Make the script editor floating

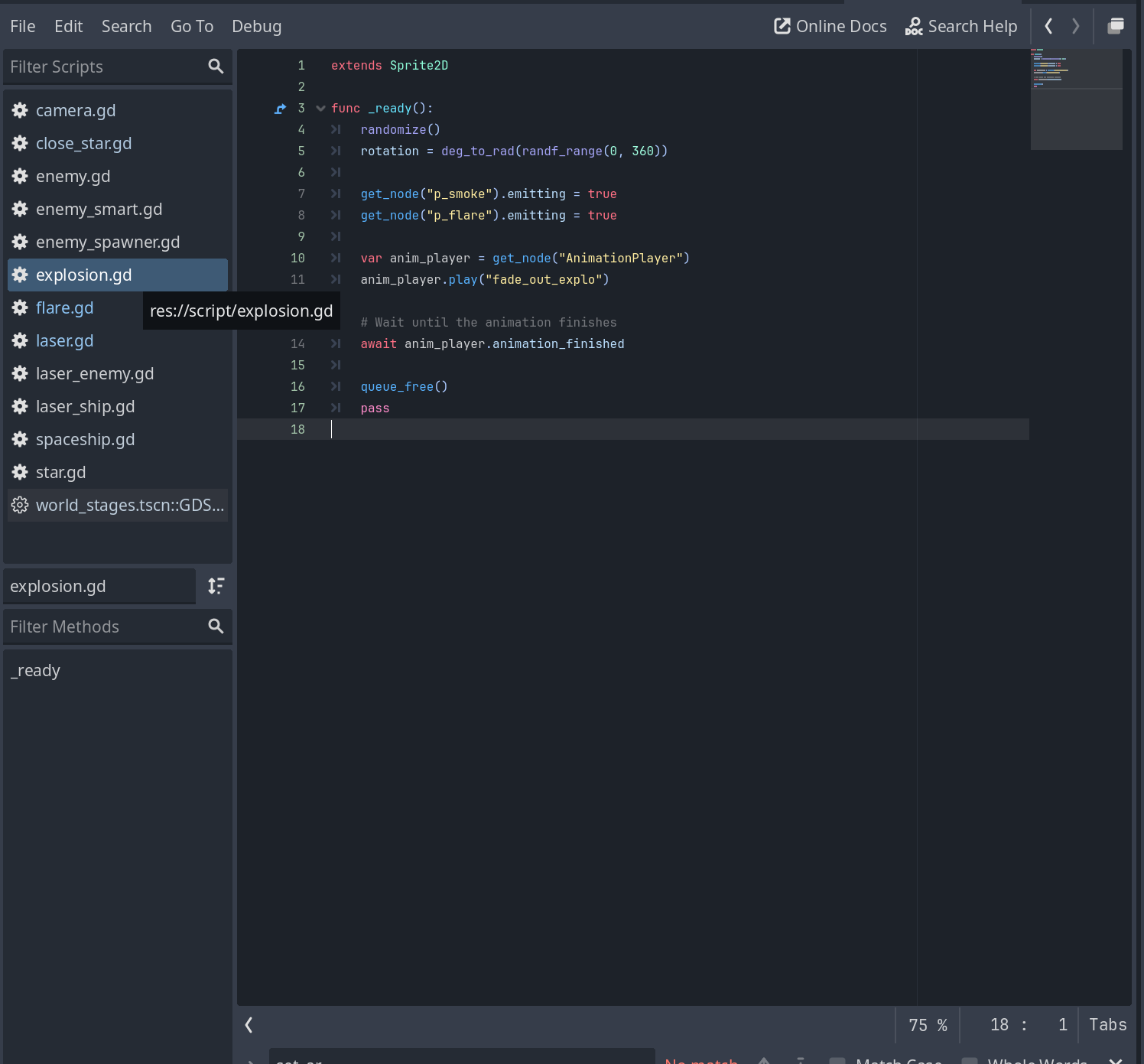[1116, 26]
